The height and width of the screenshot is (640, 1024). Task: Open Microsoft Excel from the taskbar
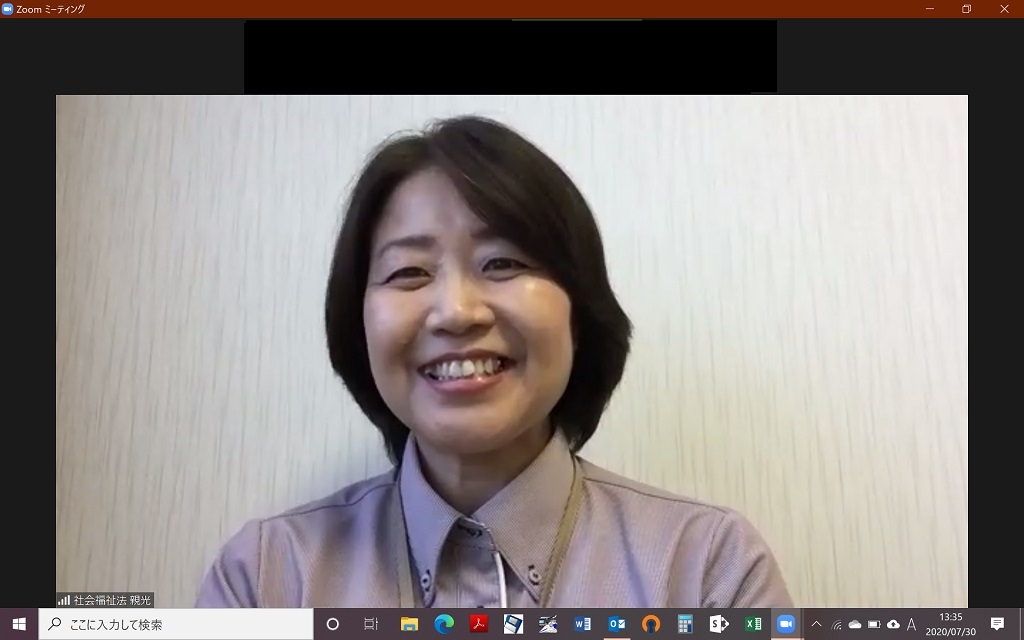[x=753, y=624]
